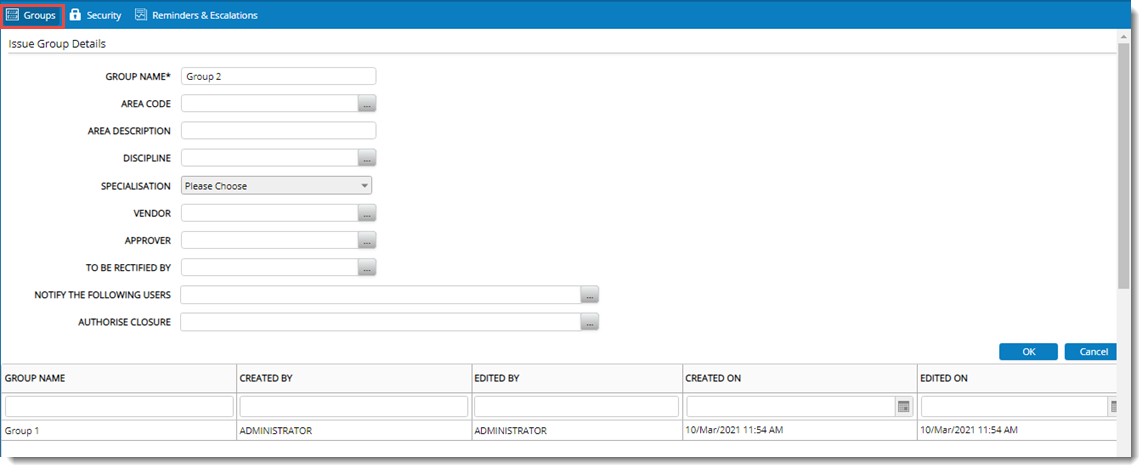
Task: Open the To Be Rectified By lookup button
Action: [x=367, y=267]
